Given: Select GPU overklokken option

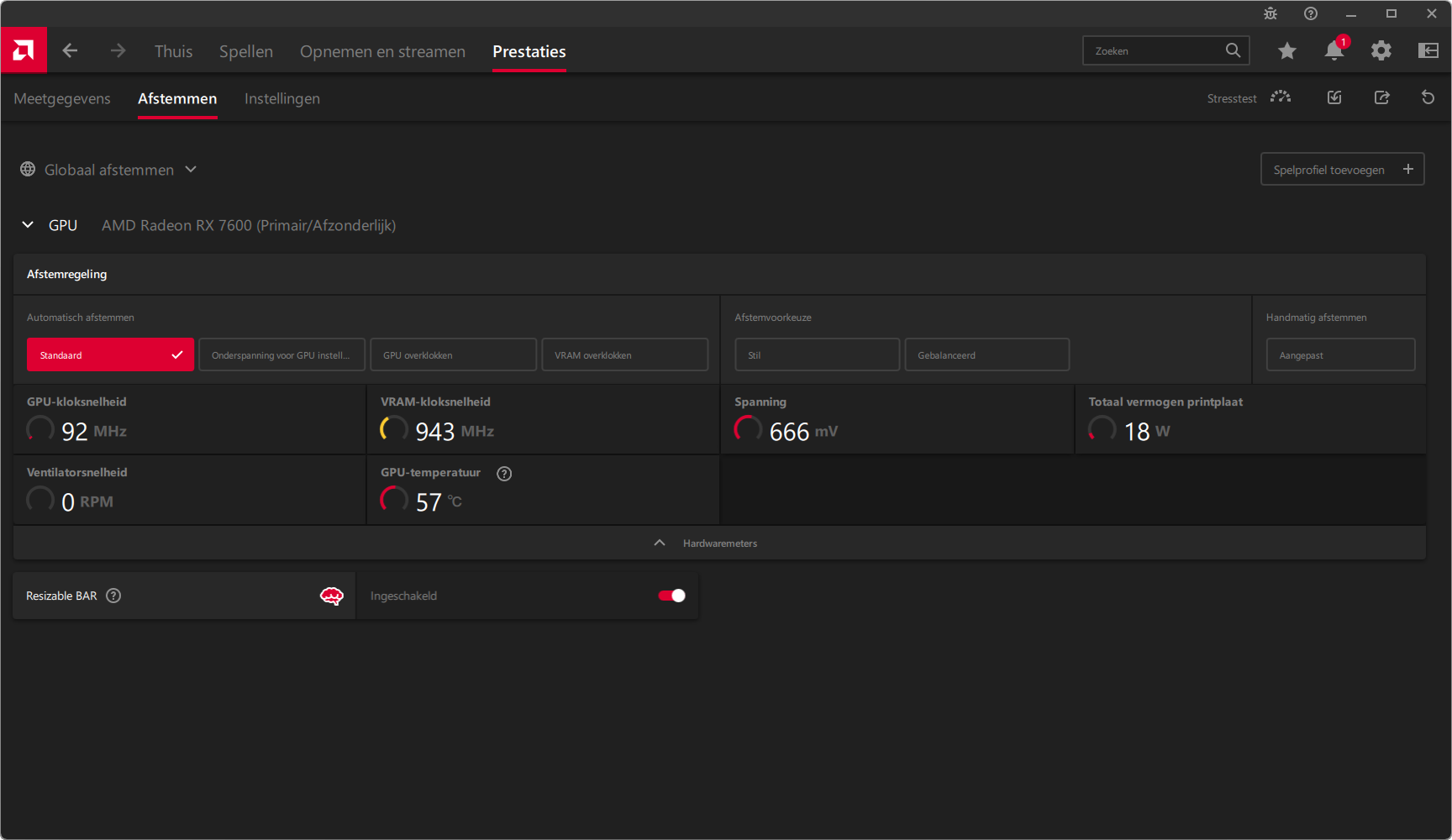Looking at the screenshot, I should click(453, 354).
